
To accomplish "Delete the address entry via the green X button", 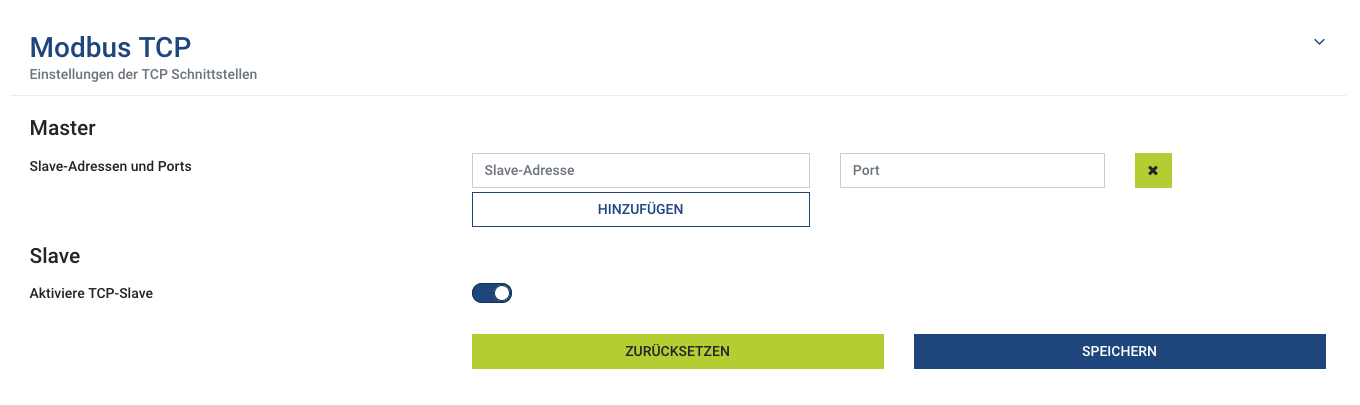I will click(x=1153, y=171).
